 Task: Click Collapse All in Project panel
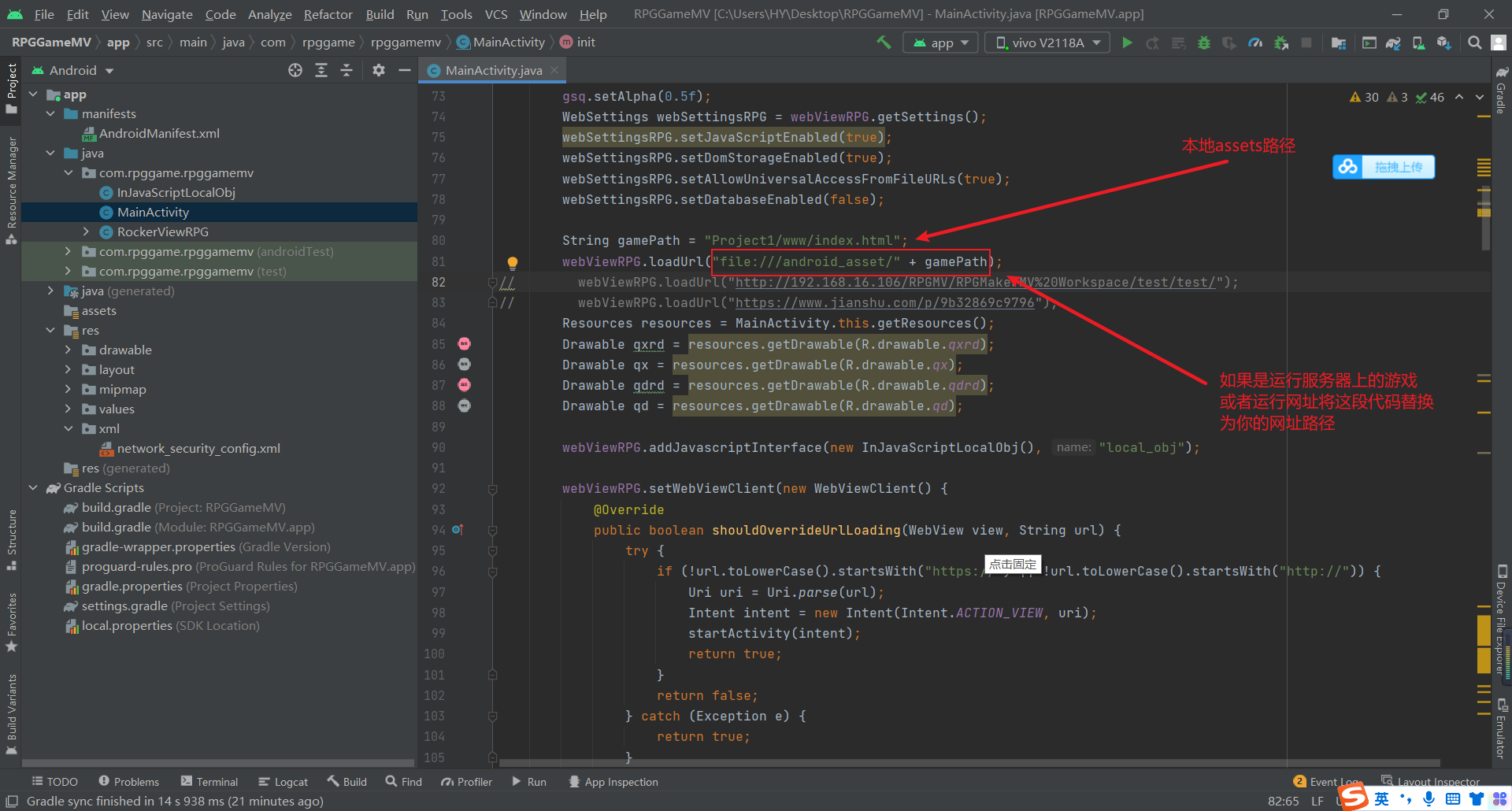click(346, 70)
